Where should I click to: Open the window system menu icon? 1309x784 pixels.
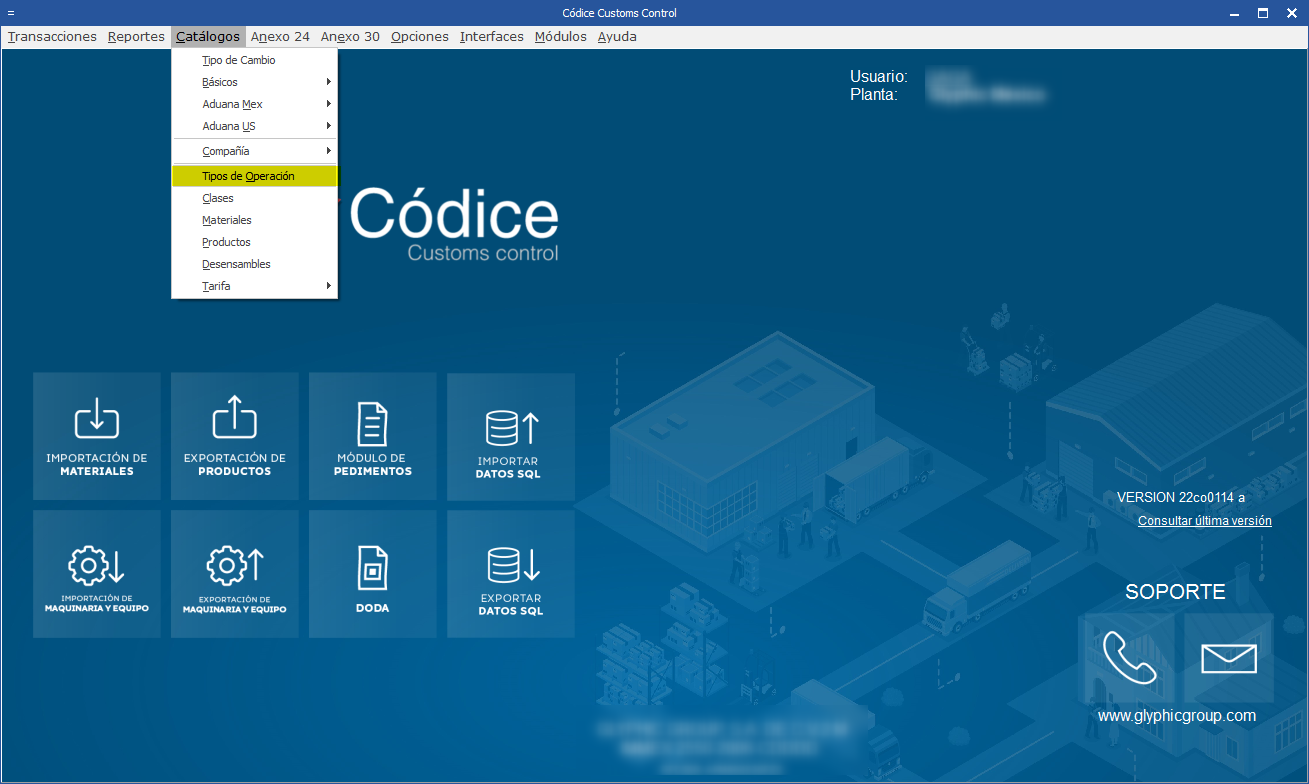(10, 13)
